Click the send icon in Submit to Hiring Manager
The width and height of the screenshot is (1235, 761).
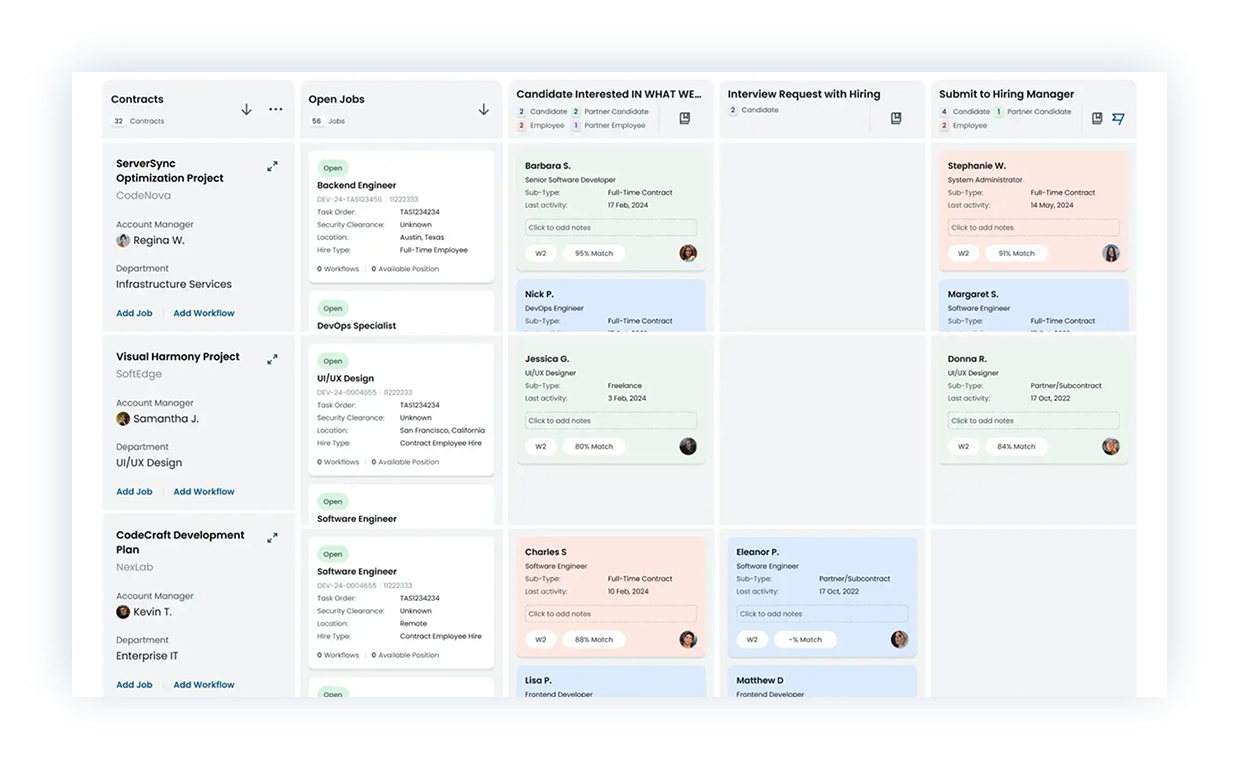pos(1118,118)
